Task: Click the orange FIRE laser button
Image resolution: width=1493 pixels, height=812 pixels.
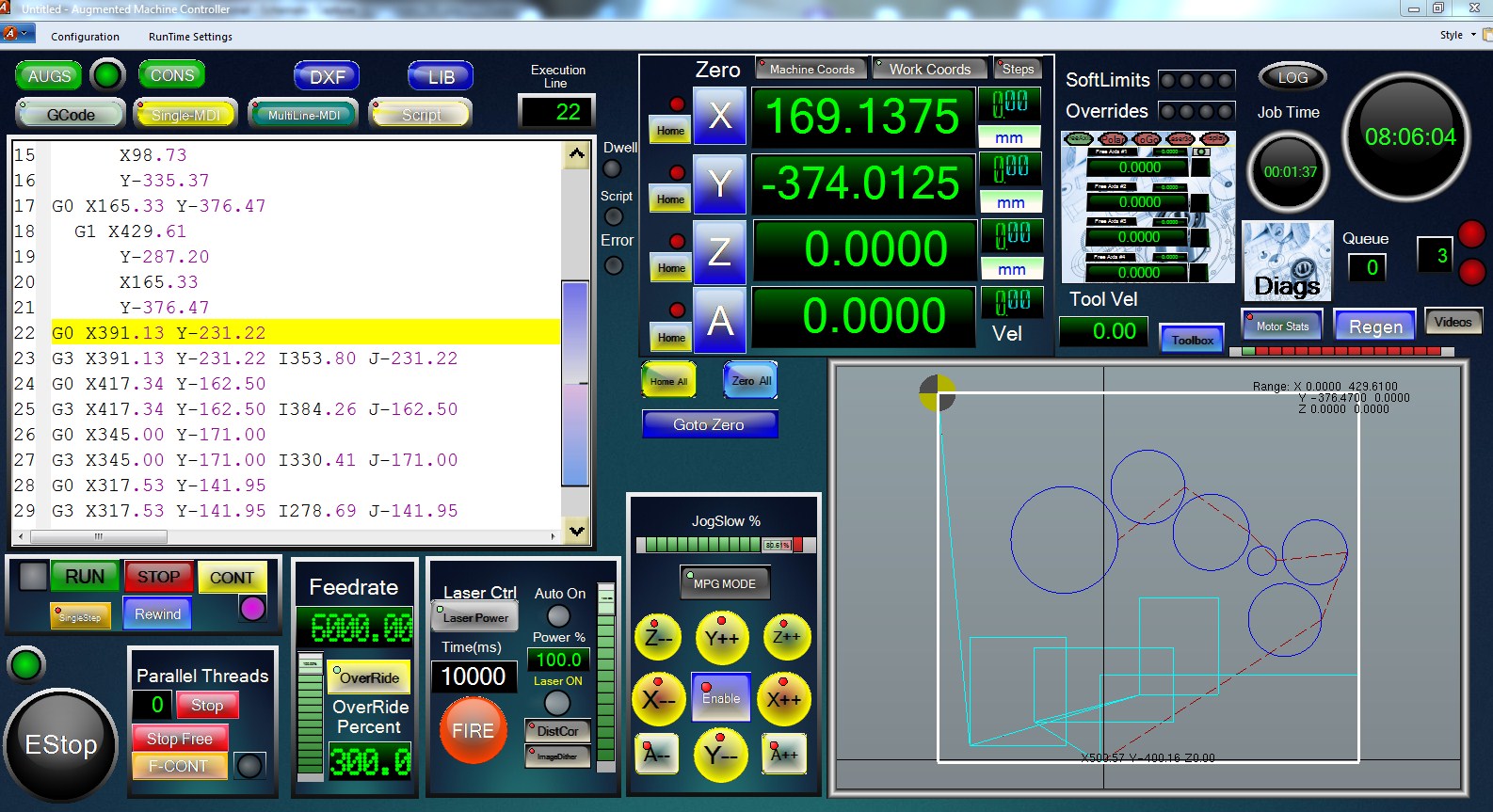Action: (x=473, y=730)
